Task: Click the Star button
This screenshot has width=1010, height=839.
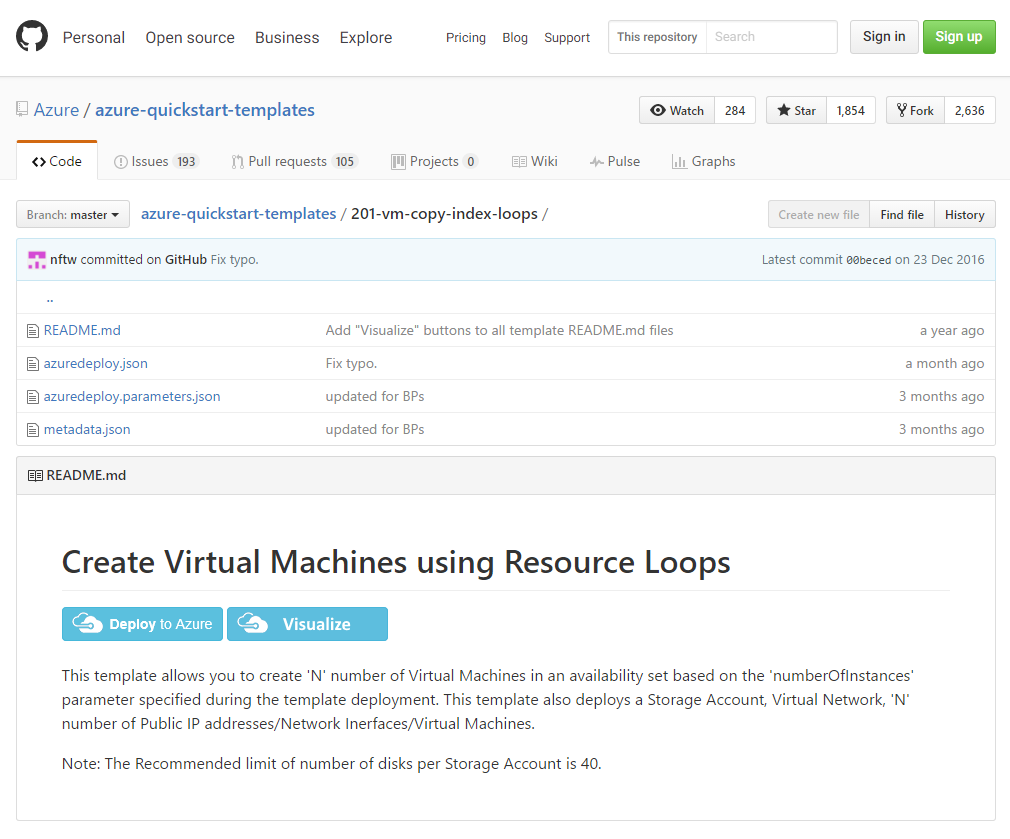Action: tap(796, 110)
